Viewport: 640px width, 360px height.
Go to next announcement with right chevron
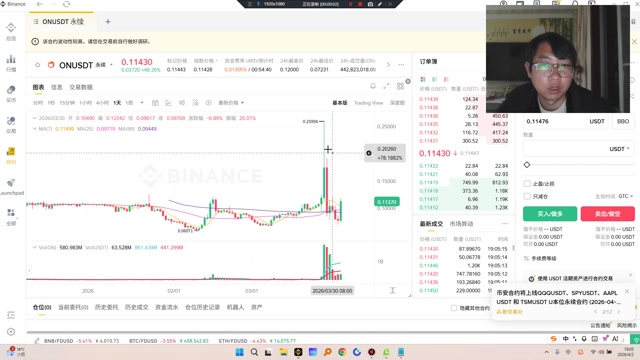pos(619,311)
